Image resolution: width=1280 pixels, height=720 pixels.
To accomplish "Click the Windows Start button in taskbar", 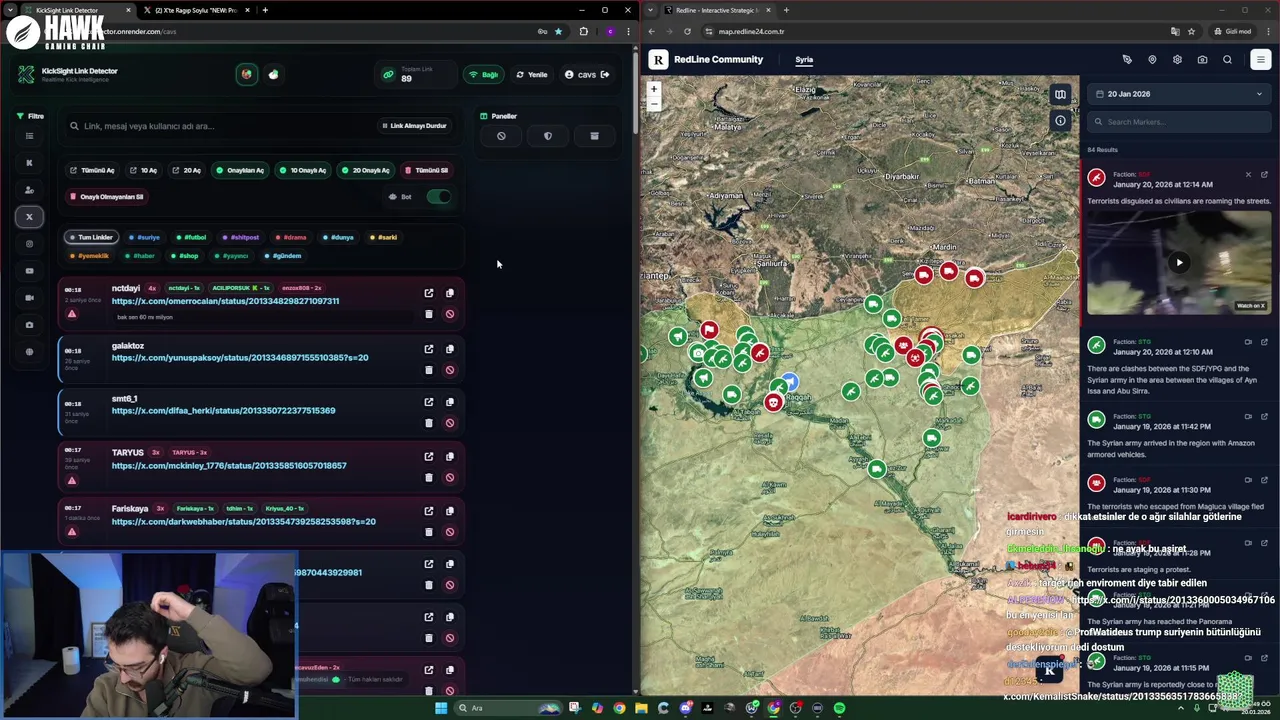I will [440, 708].
